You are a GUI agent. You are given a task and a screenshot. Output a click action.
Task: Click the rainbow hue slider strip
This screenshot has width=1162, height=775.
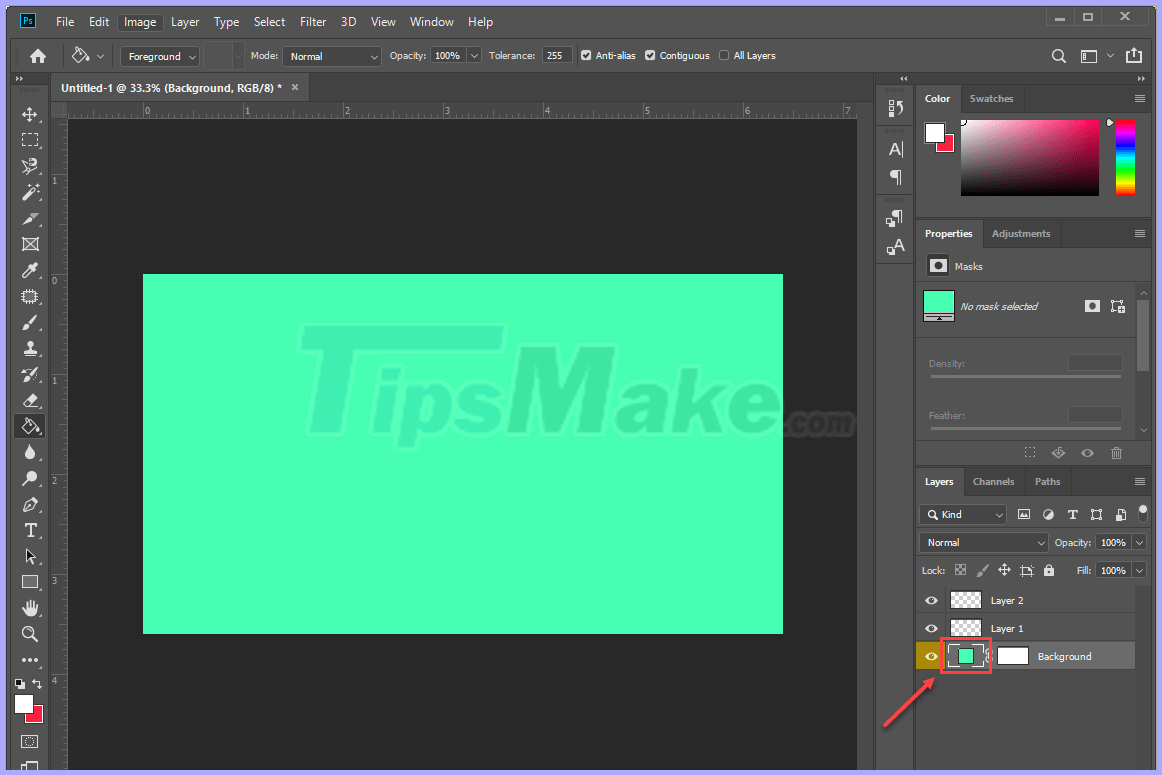pyautogui.click(x=1125, y=158)
